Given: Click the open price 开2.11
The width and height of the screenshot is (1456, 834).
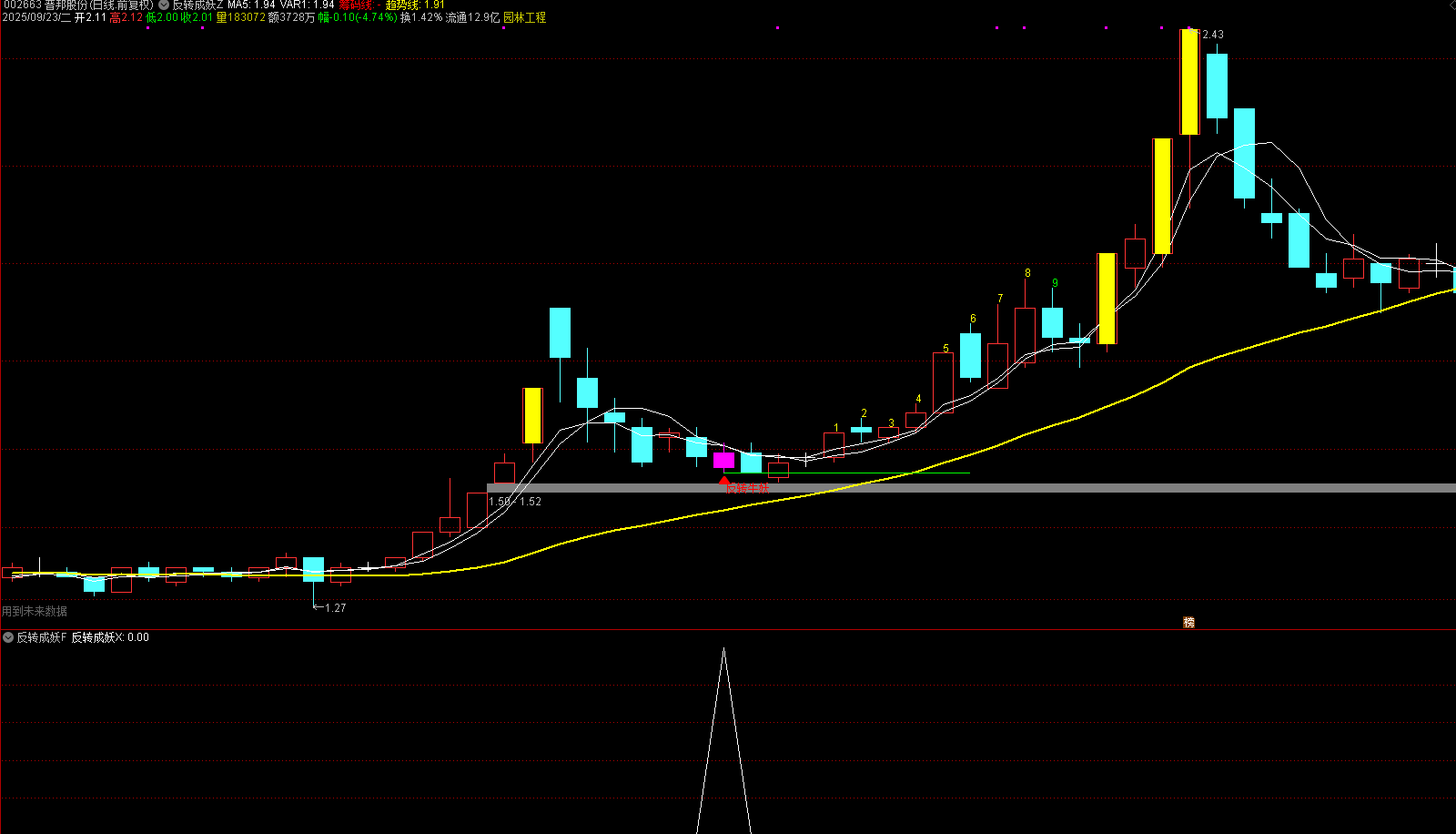Looking at the screenshot, I should pos(91,17).
